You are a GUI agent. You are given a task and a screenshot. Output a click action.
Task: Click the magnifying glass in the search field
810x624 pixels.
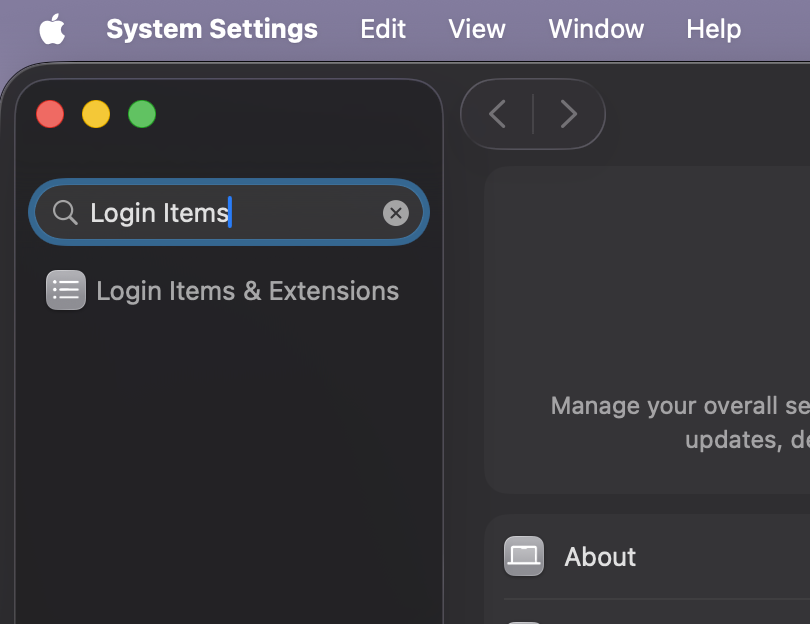[x=64, y=212]
